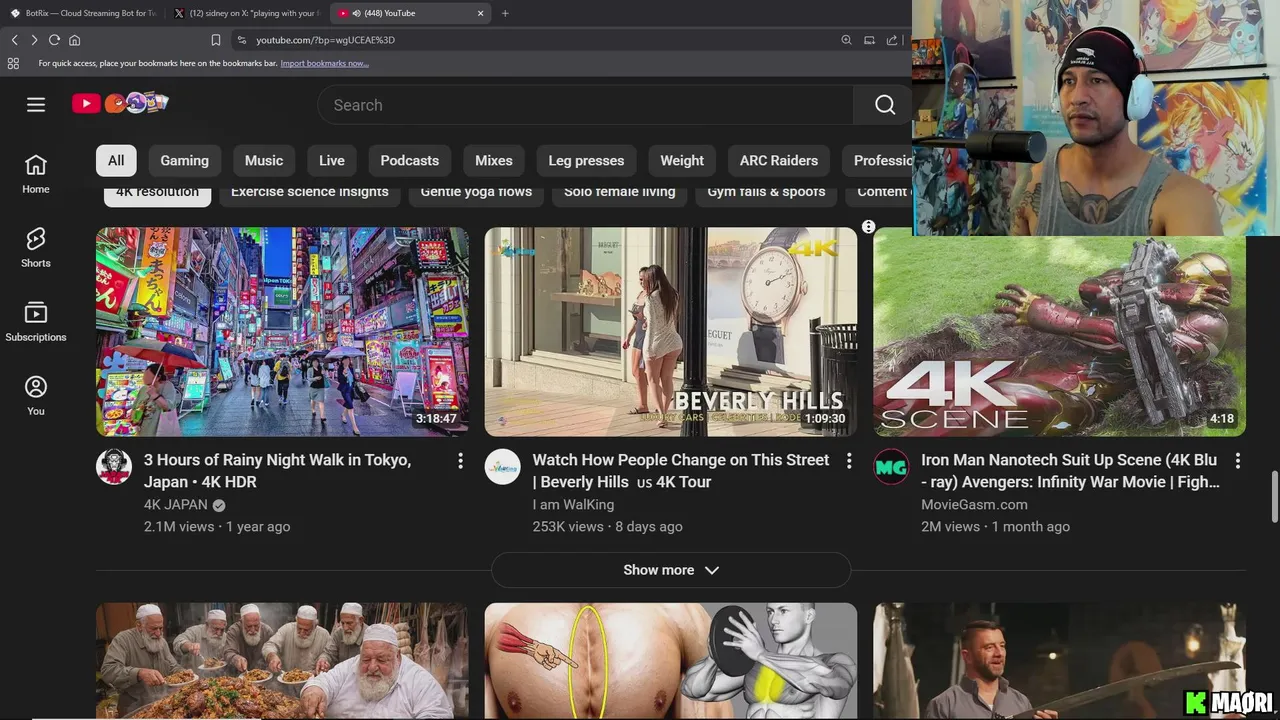
Task: Click the I am WalKing channel name
Action: 573,505
